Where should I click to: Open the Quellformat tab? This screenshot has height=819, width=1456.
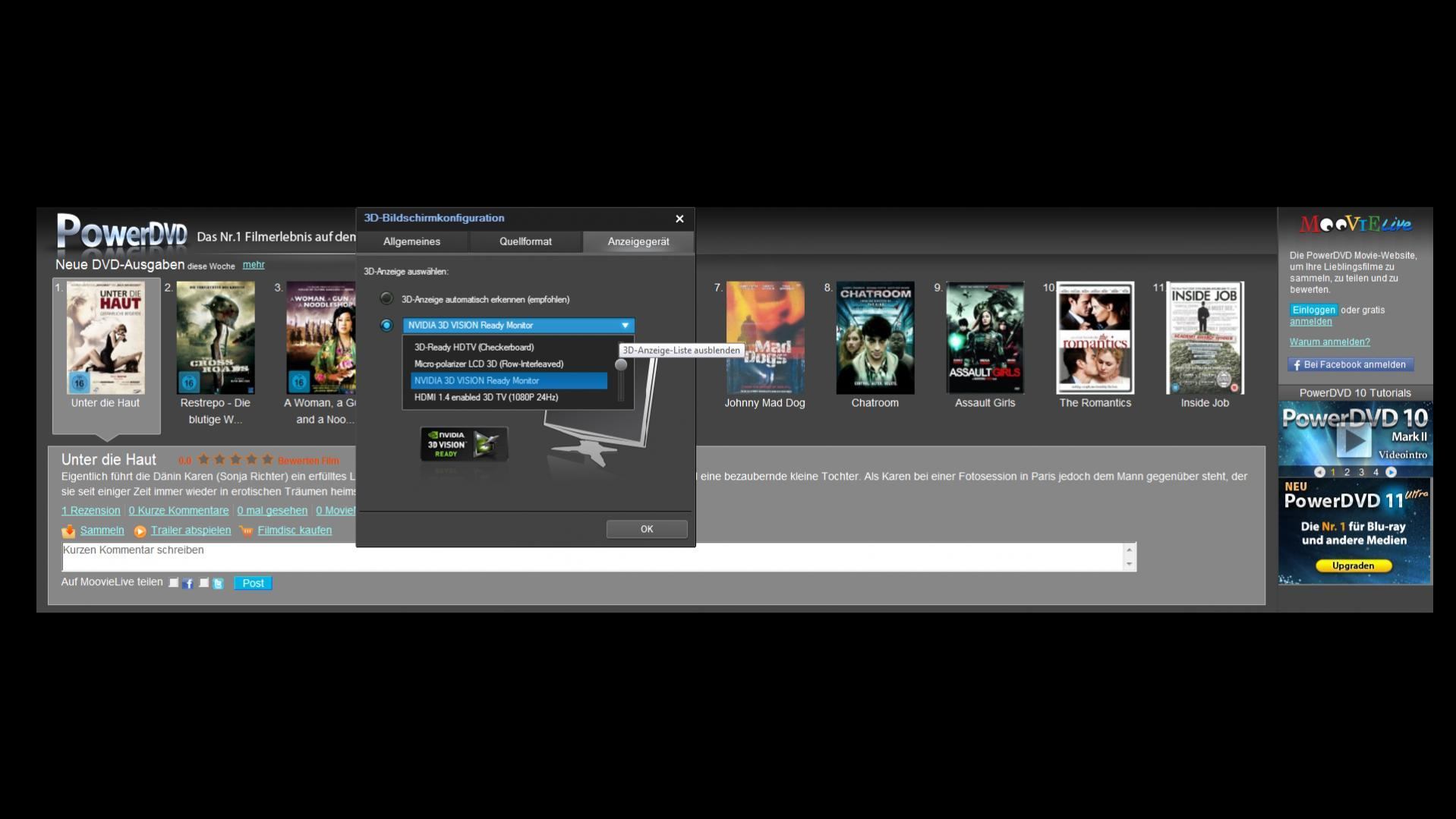tap(525, 241)
